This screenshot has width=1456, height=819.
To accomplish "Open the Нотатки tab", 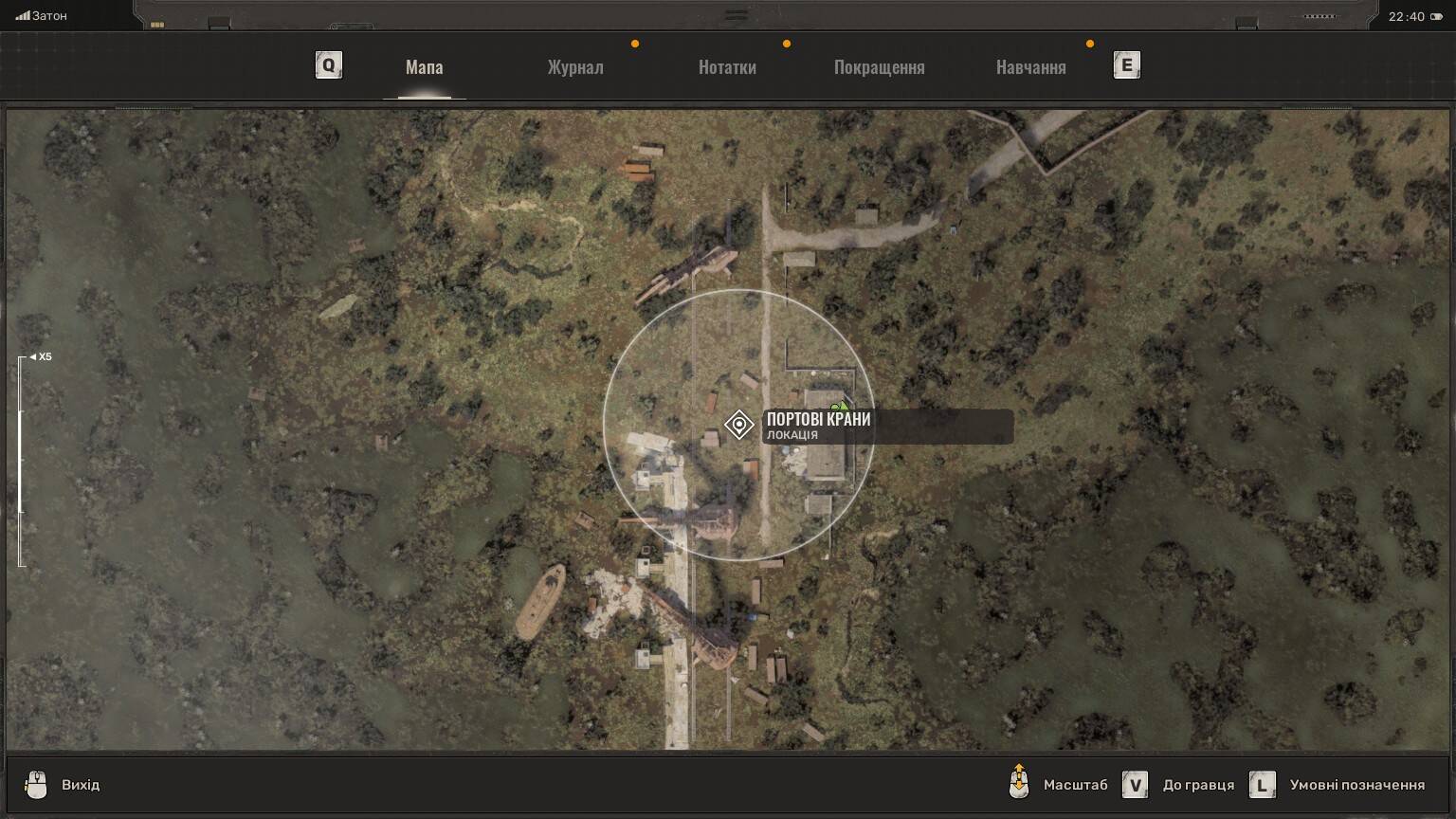I will (727, 67).
